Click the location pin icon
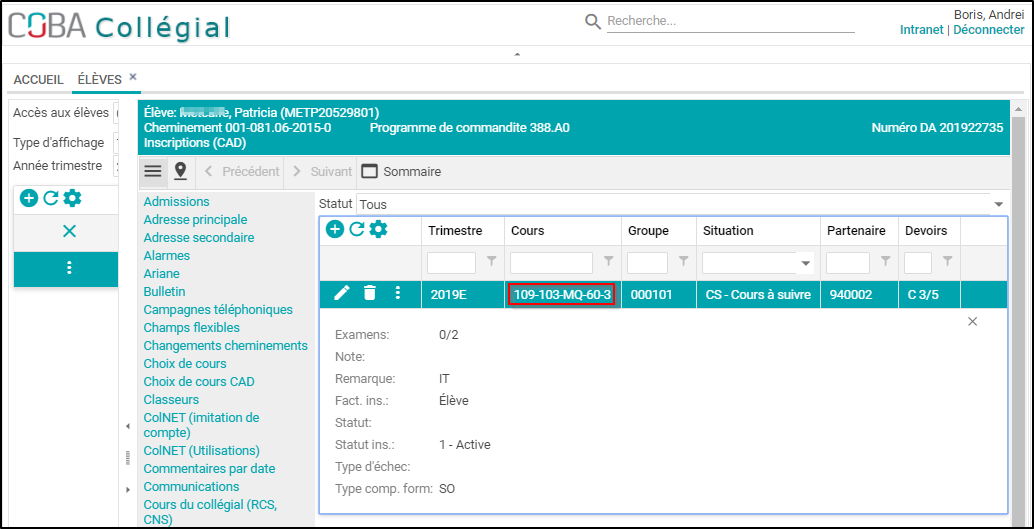This screenshot has height=529, width=1034. tap(180, 171)
